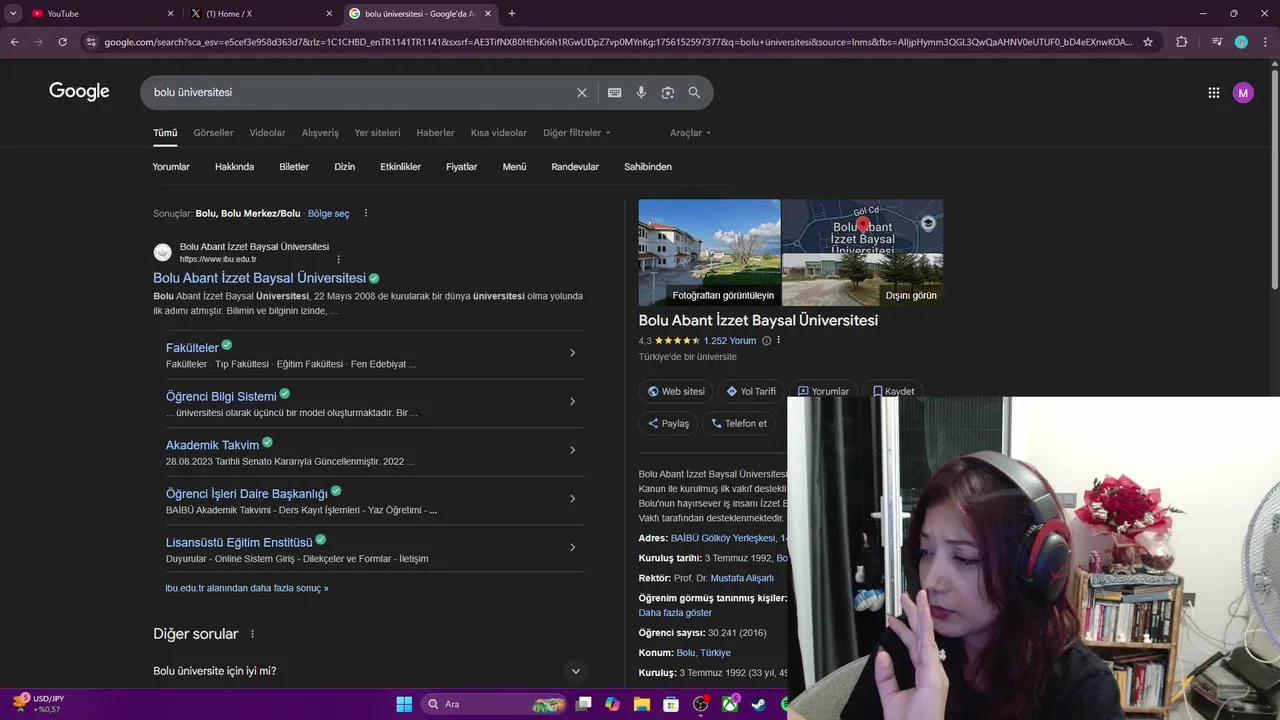This screenshot has height=720, width=1280.
Task: Reload the page
Action: [62, 42]
